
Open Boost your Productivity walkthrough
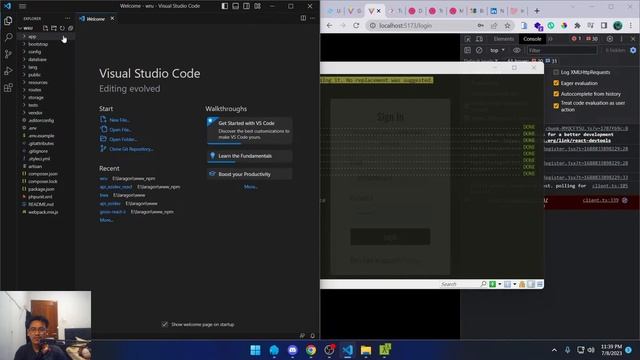point(250,174)
